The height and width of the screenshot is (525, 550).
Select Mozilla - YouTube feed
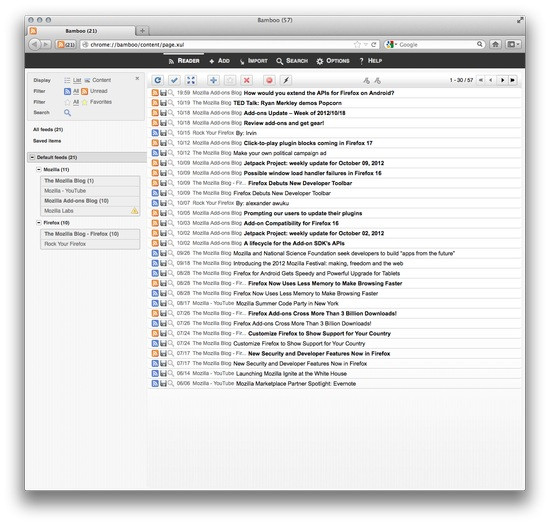coord(90,191)
